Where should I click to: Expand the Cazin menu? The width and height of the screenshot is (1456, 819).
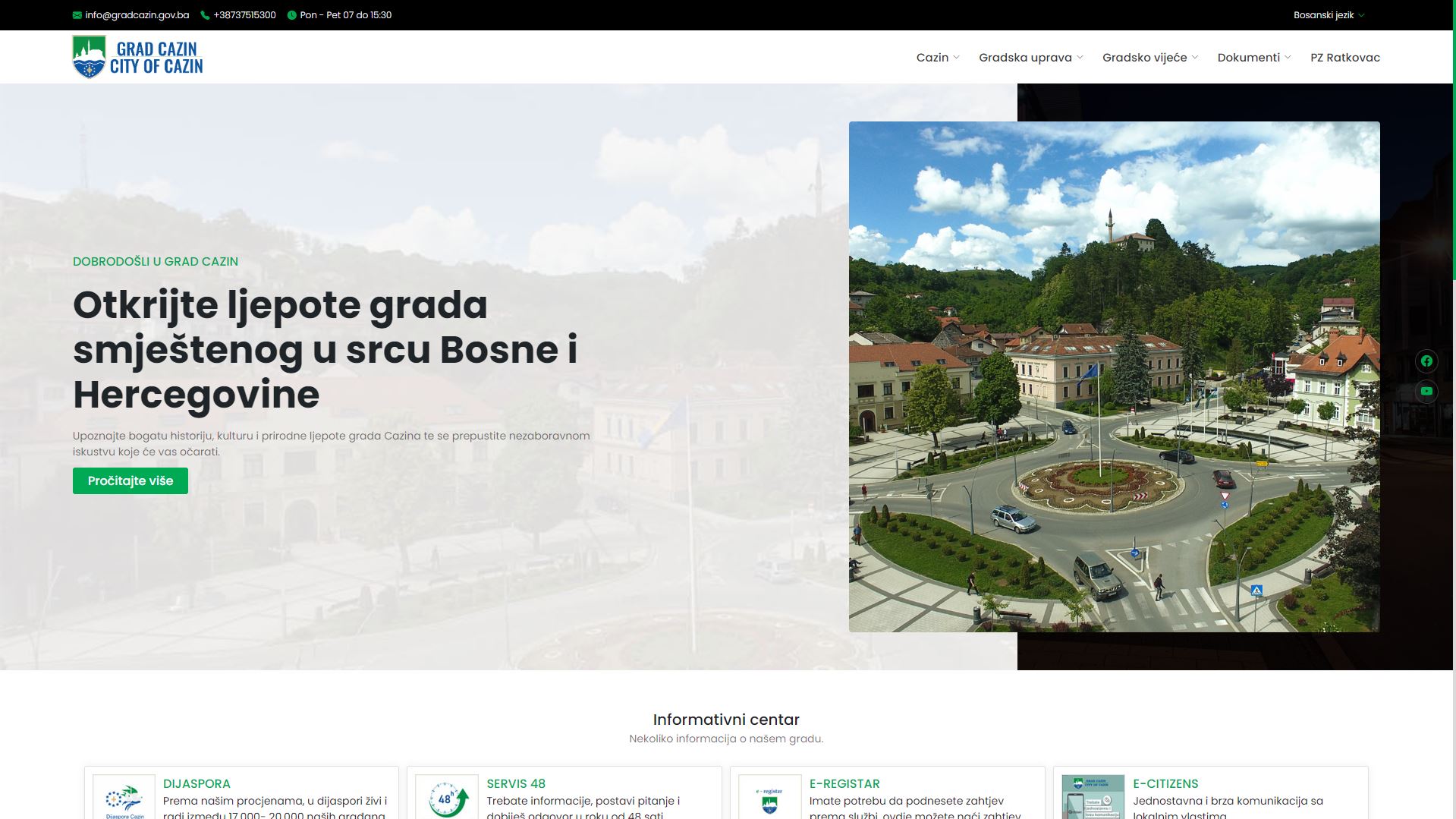[938, 58]
